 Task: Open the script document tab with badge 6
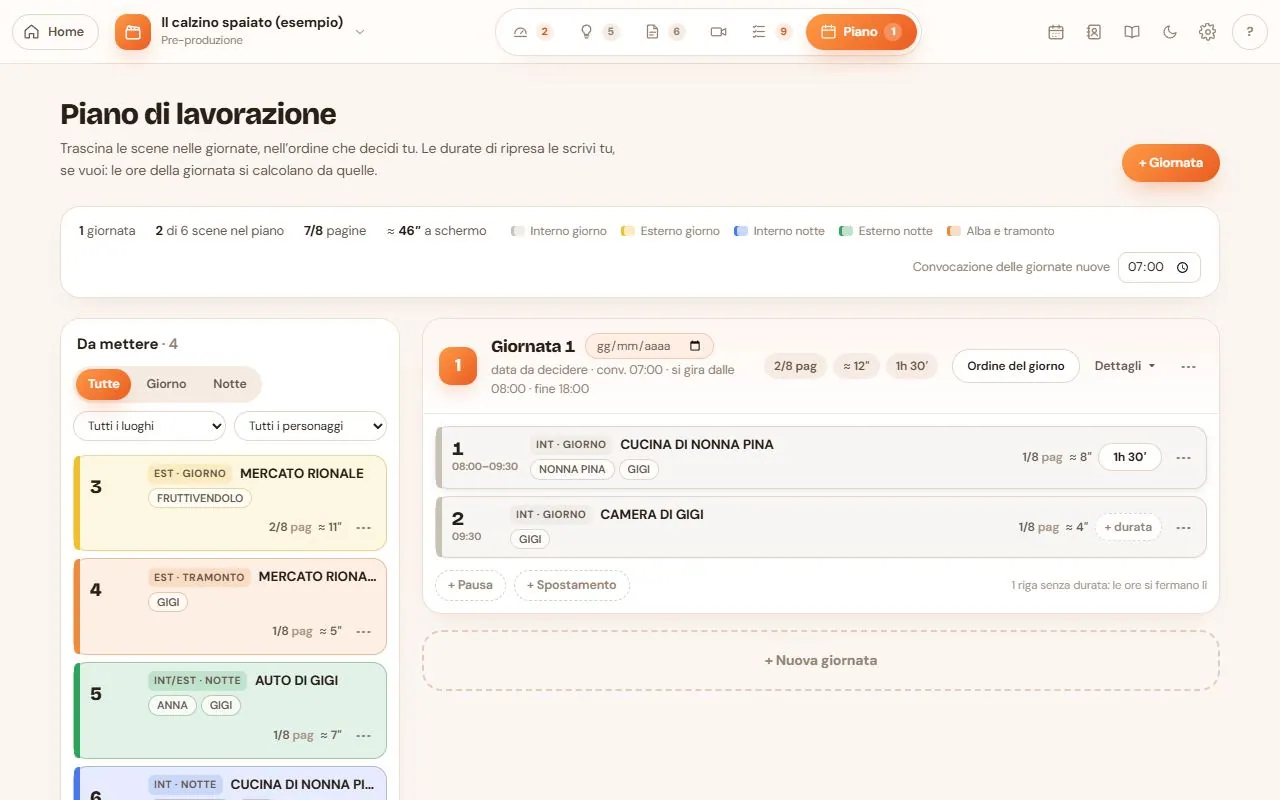tap(665, 32)
